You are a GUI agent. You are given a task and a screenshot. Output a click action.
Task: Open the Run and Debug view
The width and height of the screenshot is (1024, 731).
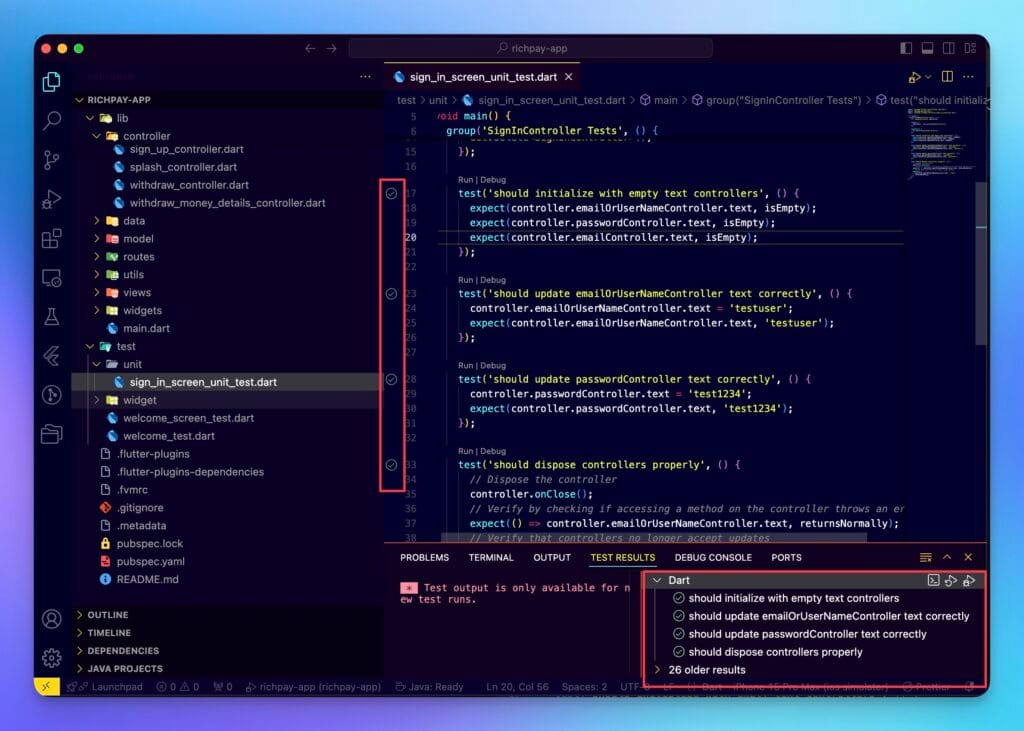[52, 199]
